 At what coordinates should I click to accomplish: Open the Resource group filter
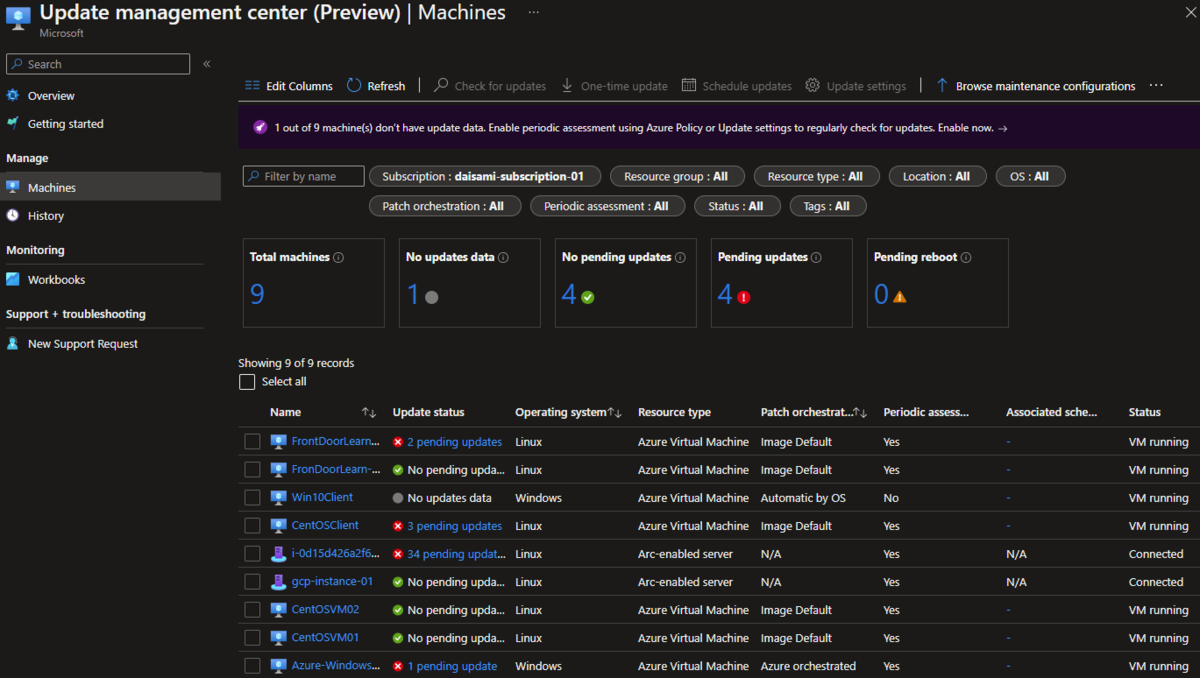pyautogui.click(x=676, y=176)
